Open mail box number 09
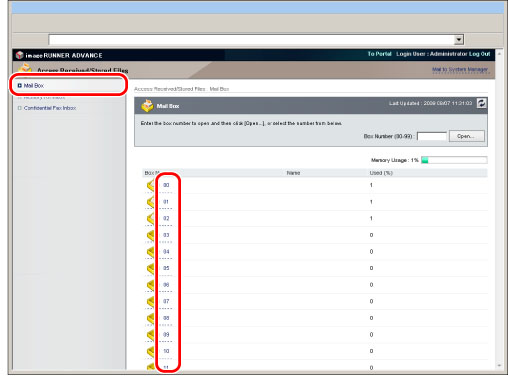This screenshot has height=382, width=508. (166, 335)
